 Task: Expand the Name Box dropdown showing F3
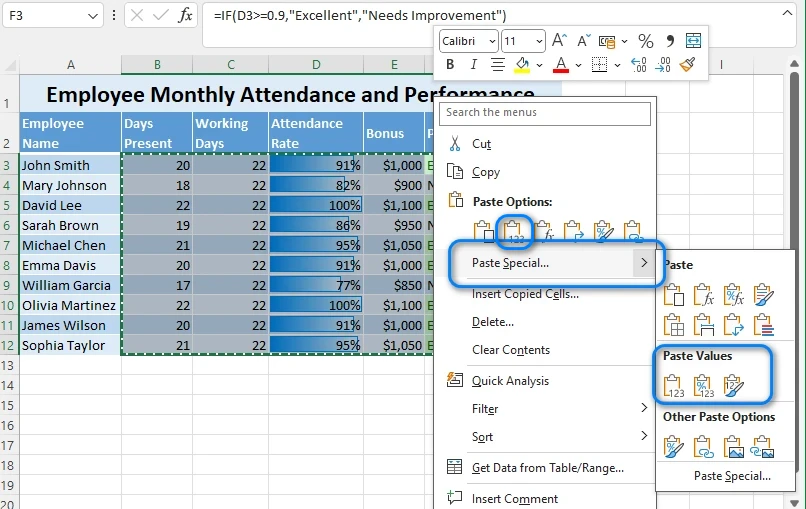click(x=92, y=15)
